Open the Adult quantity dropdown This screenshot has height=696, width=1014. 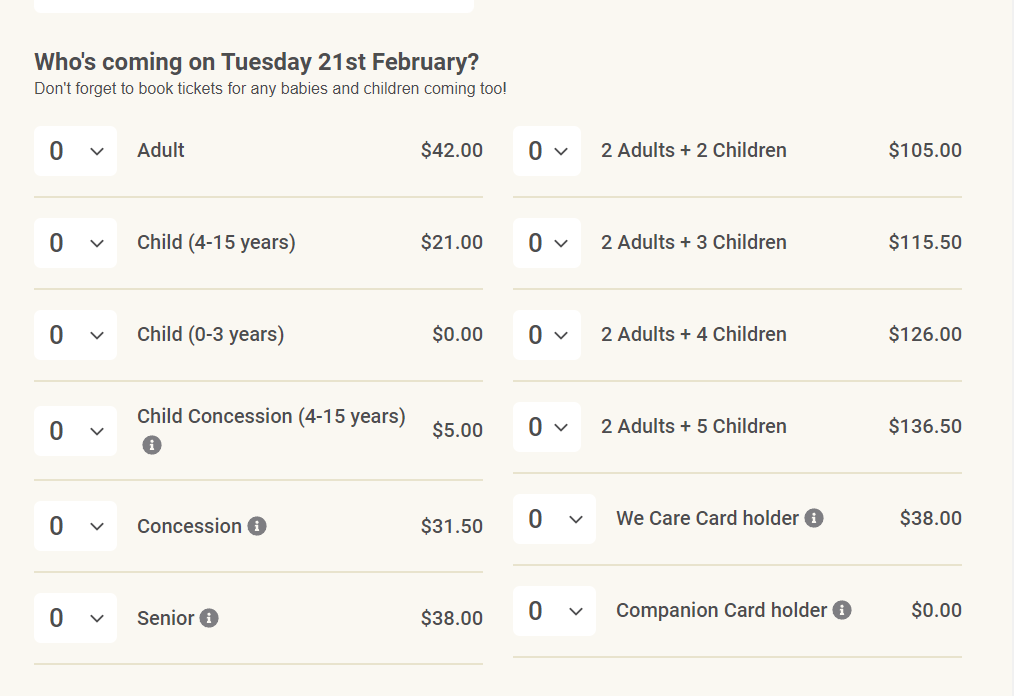point(75,151)
